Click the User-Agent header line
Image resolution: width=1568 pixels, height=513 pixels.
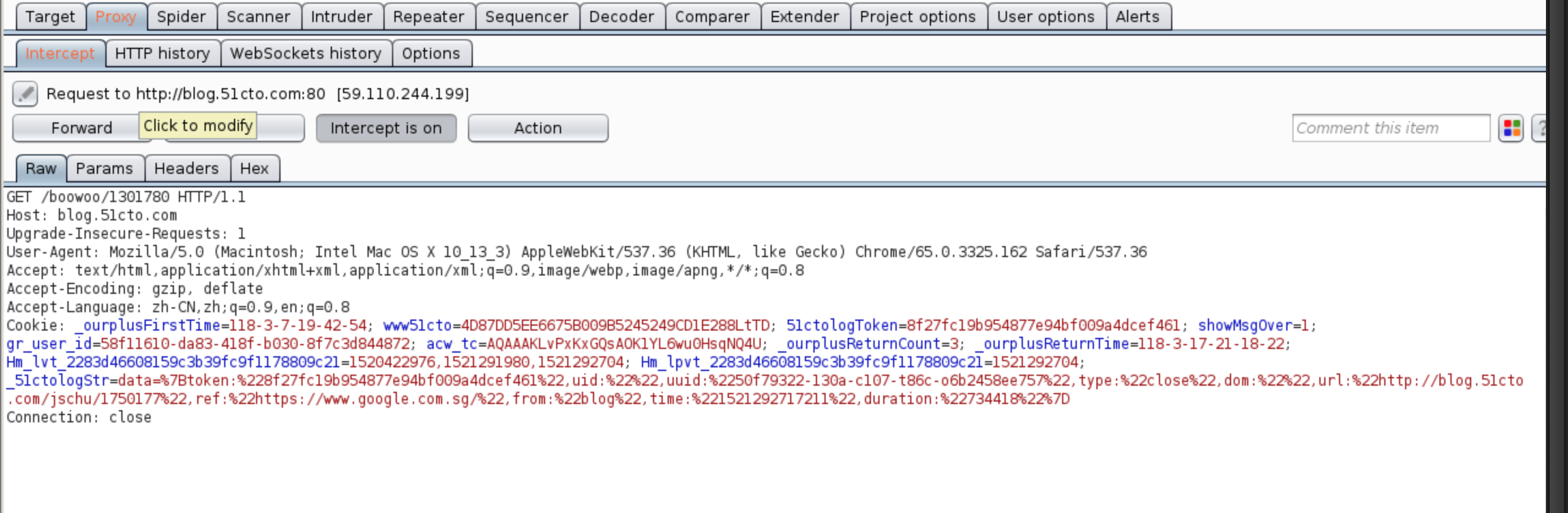point(577,252)
